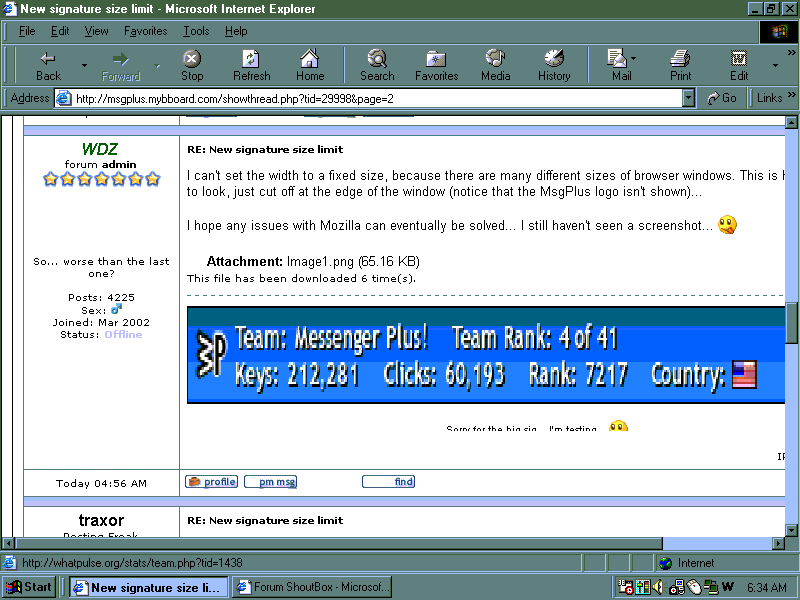Viewport: 800px width, 600px height.
Task: Click the country flag in the signature banner
Action: pyautogui.click(x=744, y=374)
